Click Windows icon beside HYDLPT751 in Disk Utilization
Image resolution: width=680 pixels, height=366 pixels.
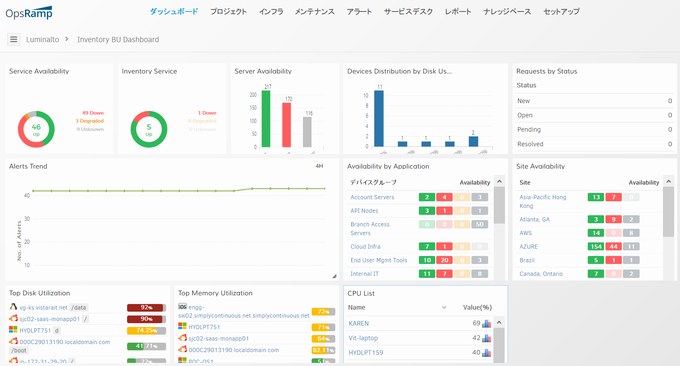(x=13, y=330)
